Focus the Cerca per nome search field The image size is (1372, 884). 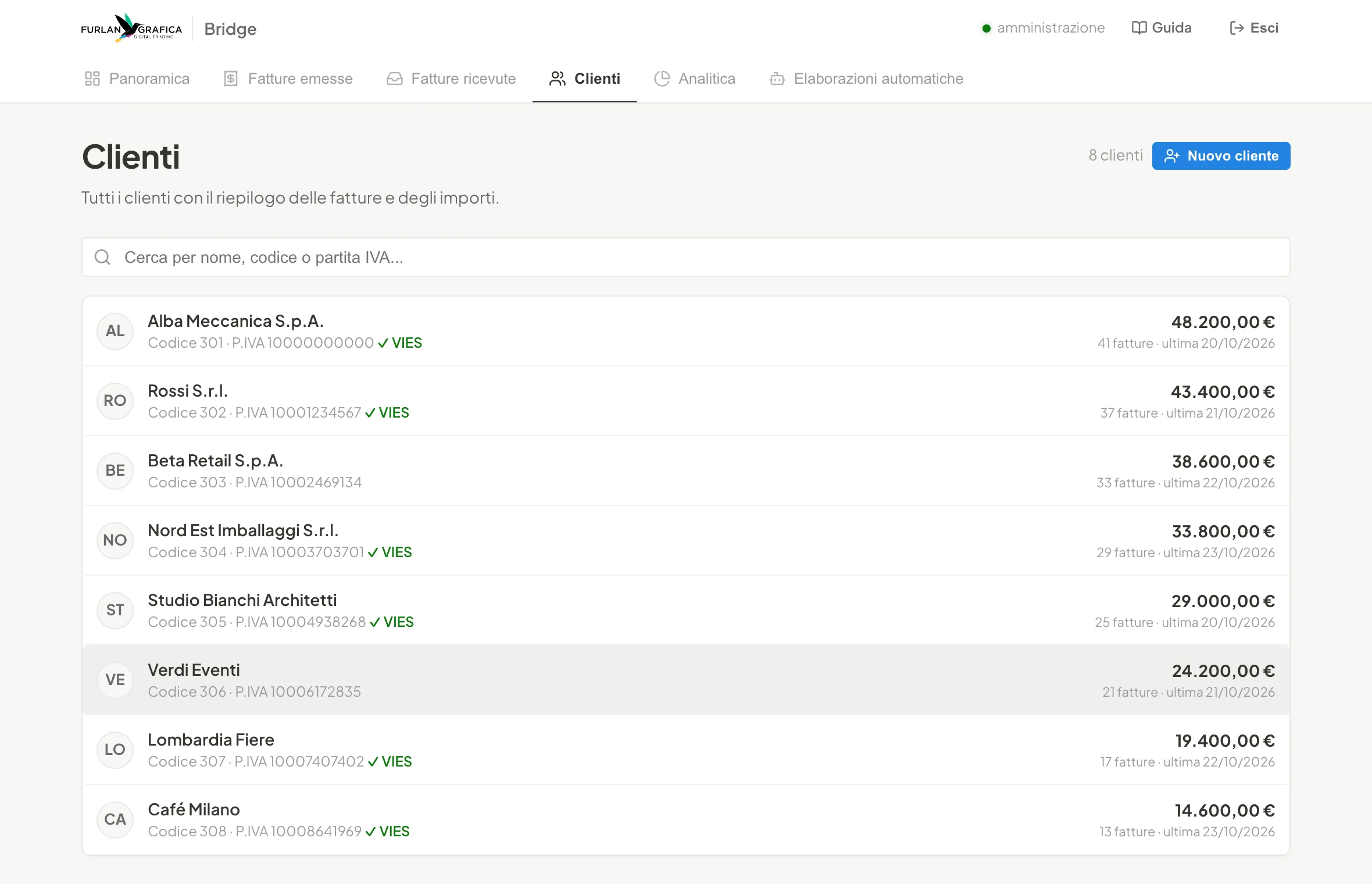[686, 257]
